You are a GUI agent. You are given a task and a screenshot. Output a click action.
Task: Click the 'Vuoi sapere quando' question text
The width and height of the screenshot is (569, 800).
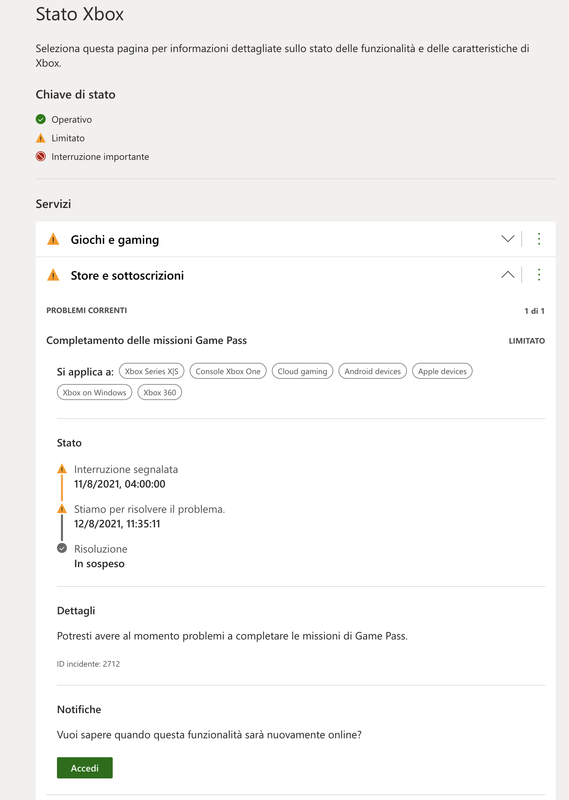pos(209,735)
